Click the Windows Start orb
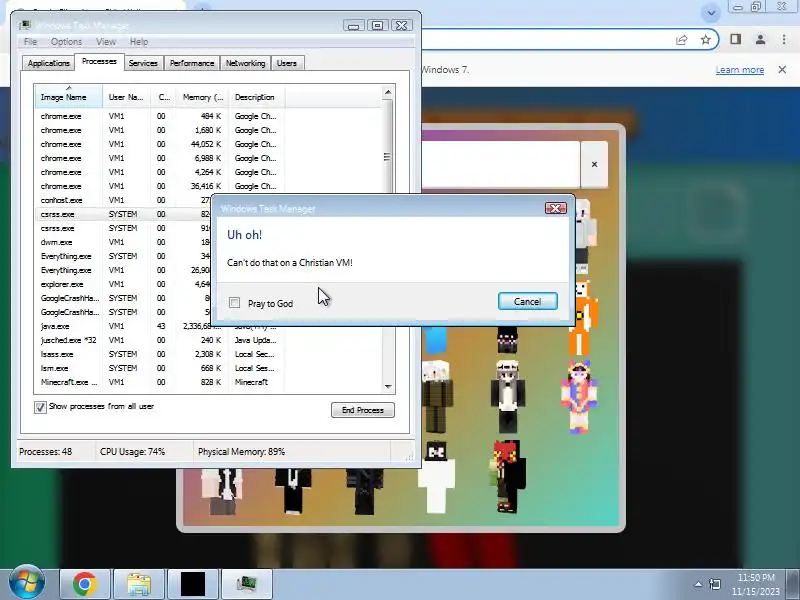This screenshot has height=600, width=800. pyautogui.click(x=27, y=583)
